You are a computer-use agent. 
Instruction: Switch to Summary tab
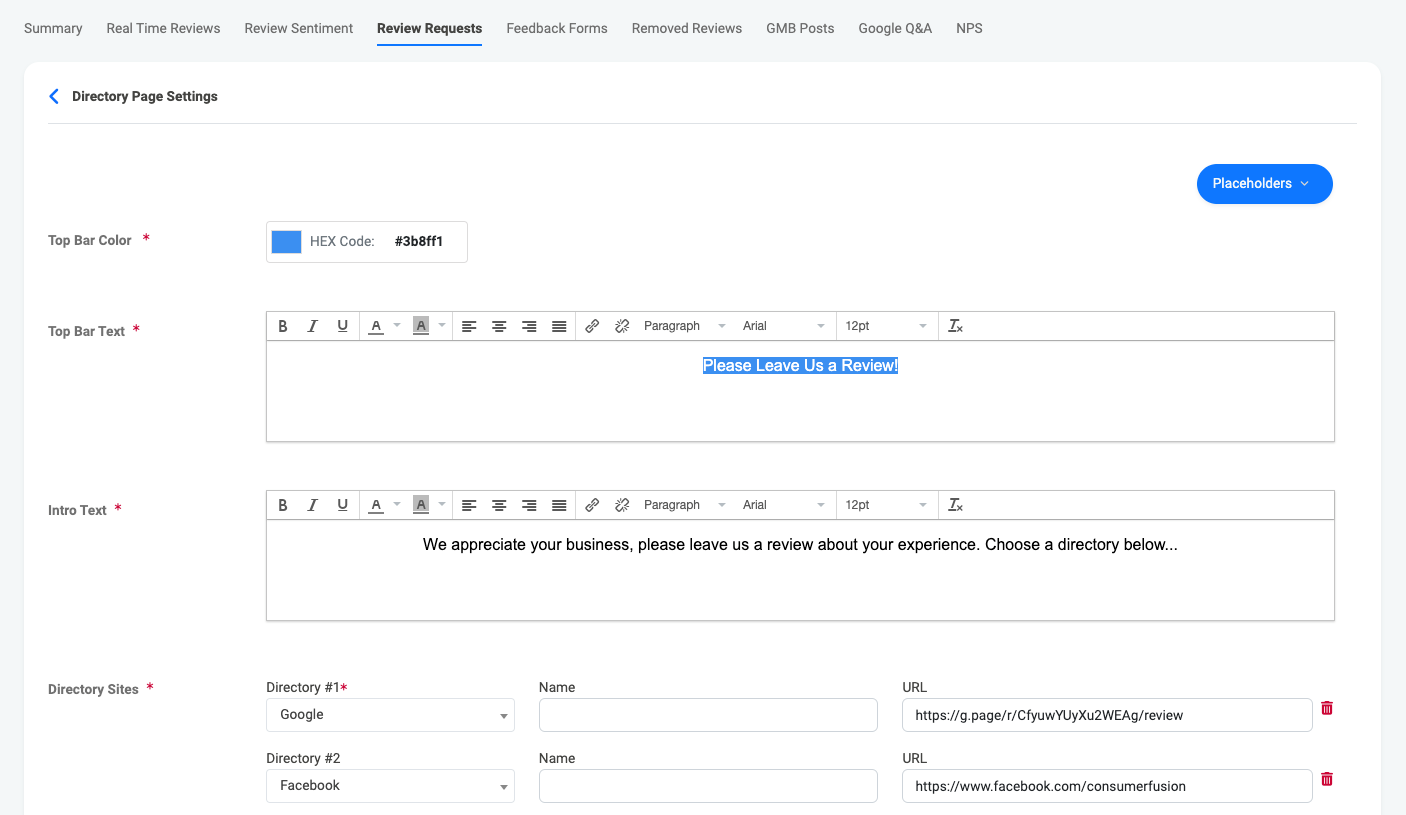53,28
